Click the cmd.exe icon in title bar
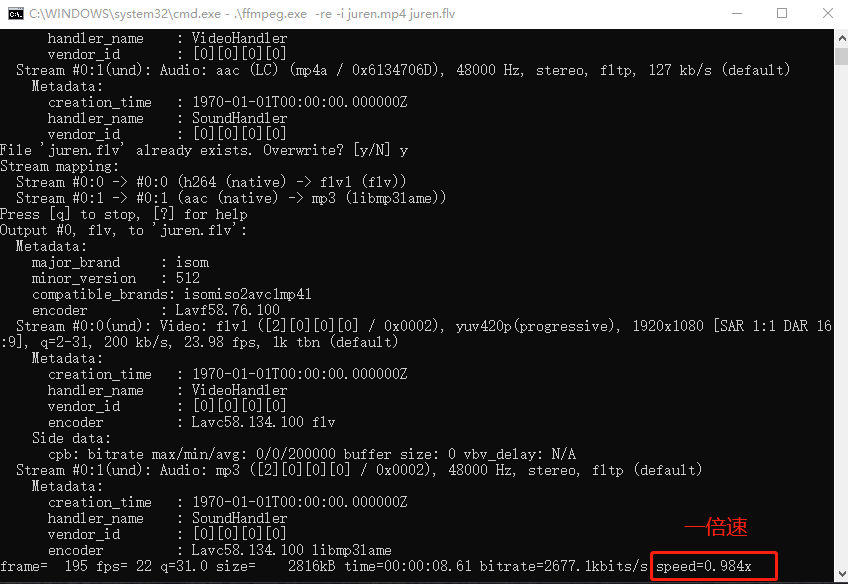This screenshot has width=848, height=584. pyautogui.click(x=14, y=13)
